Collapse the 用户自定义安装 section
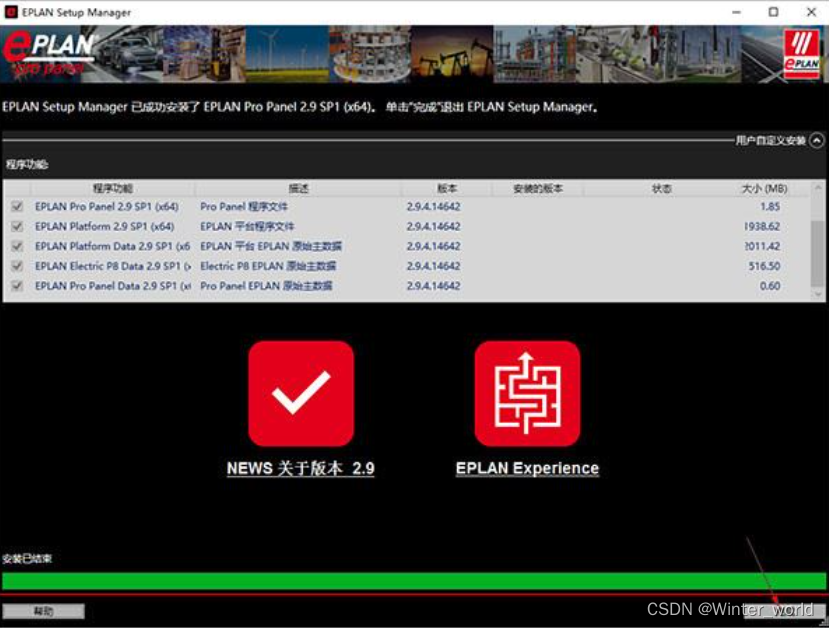 click(817, 140)
